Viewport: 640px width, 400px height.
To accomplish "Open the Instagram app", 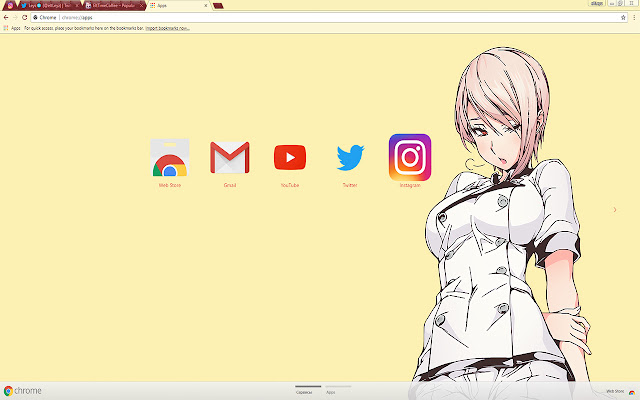I will tap(410, 157).
